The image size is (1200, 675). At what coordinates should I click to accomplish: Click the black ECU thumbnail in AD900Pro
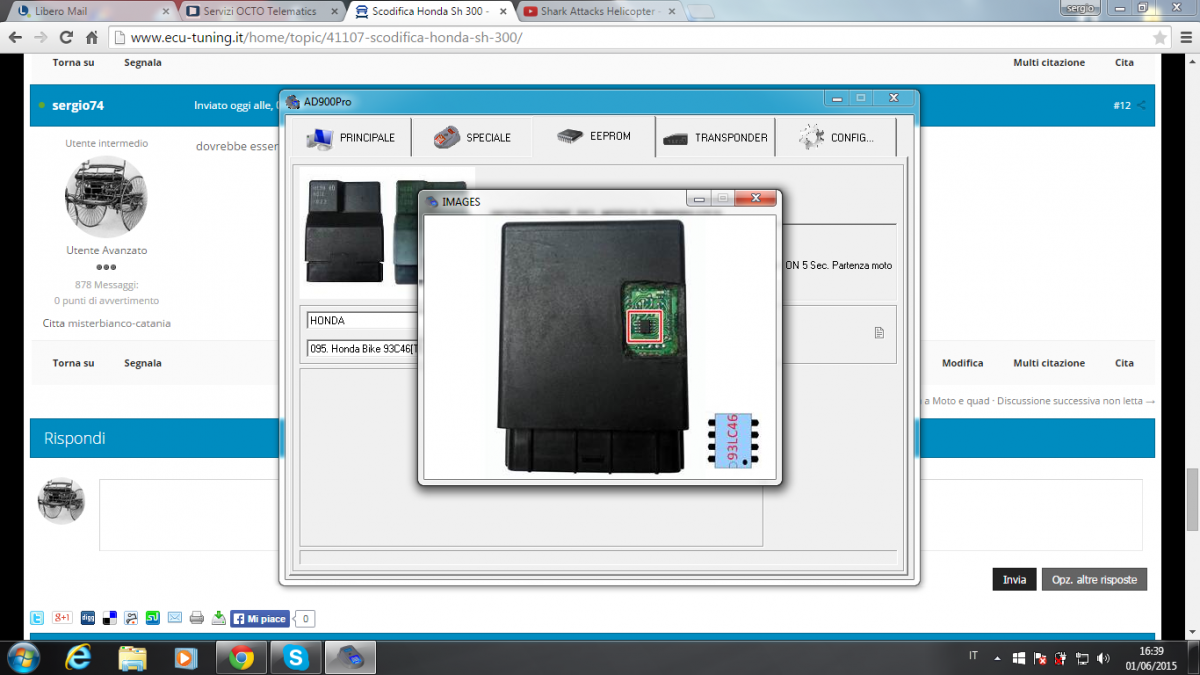click(x=344, y=232)
